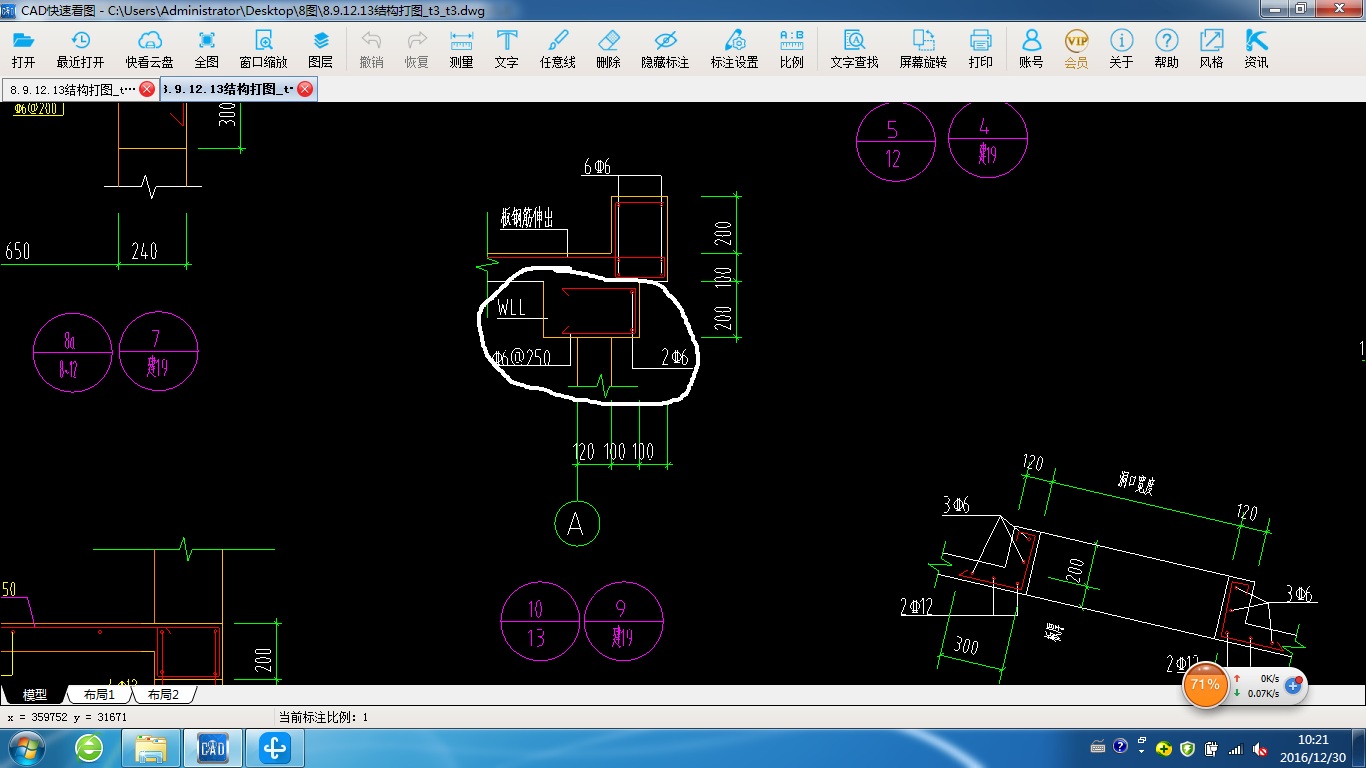
Task: Switch to CAD app in taskbar
Action: coord(213,747)
